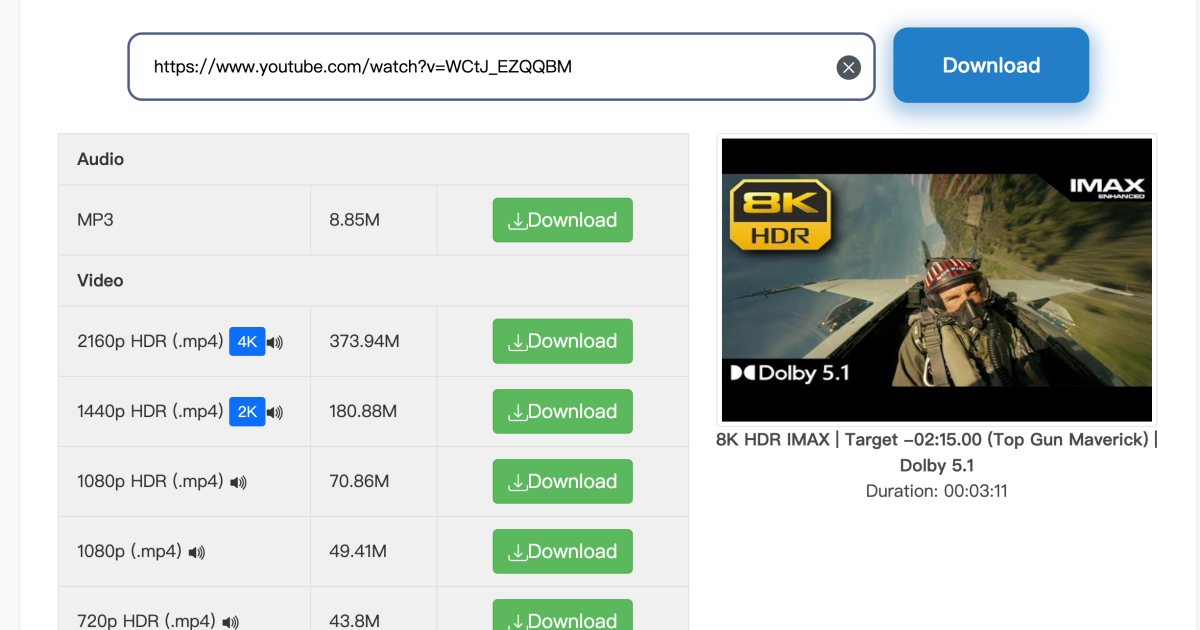Click the 43.8M file size
Screen dimensions: 1200x630
[354, 621]
